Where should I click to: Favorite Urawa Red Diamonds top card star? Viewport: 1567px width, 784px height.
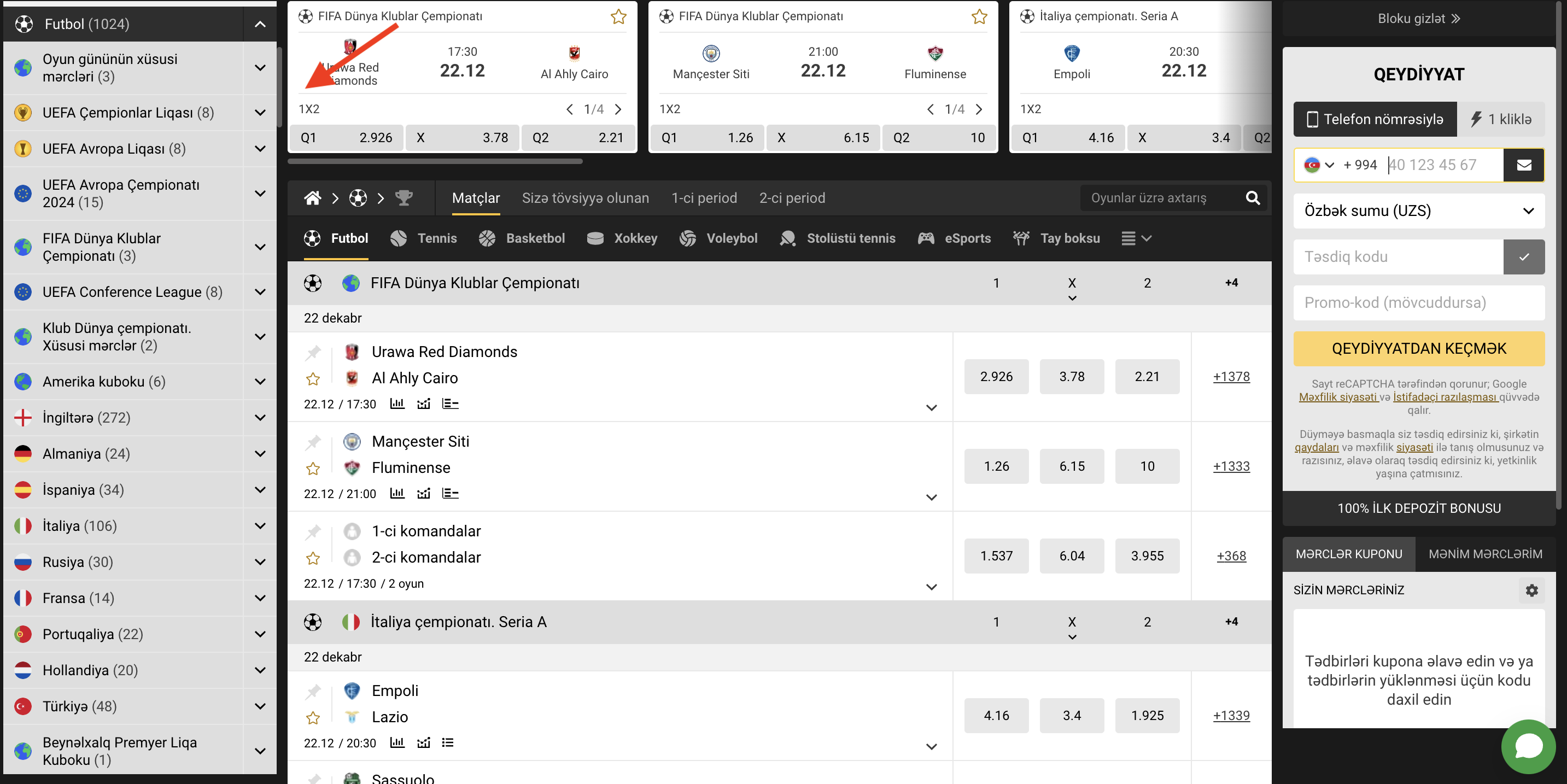click(618, 16)
